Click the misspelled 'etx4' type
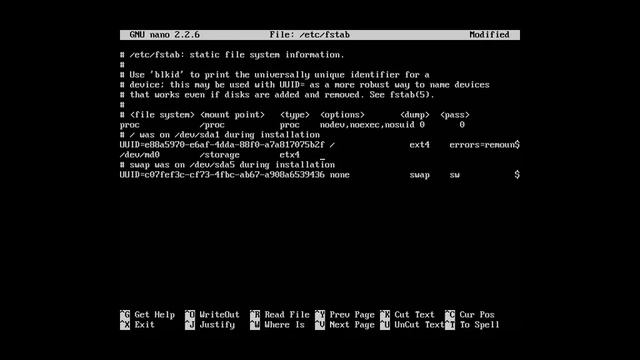This screenshot has width=640, height=360. pos(290,155)
